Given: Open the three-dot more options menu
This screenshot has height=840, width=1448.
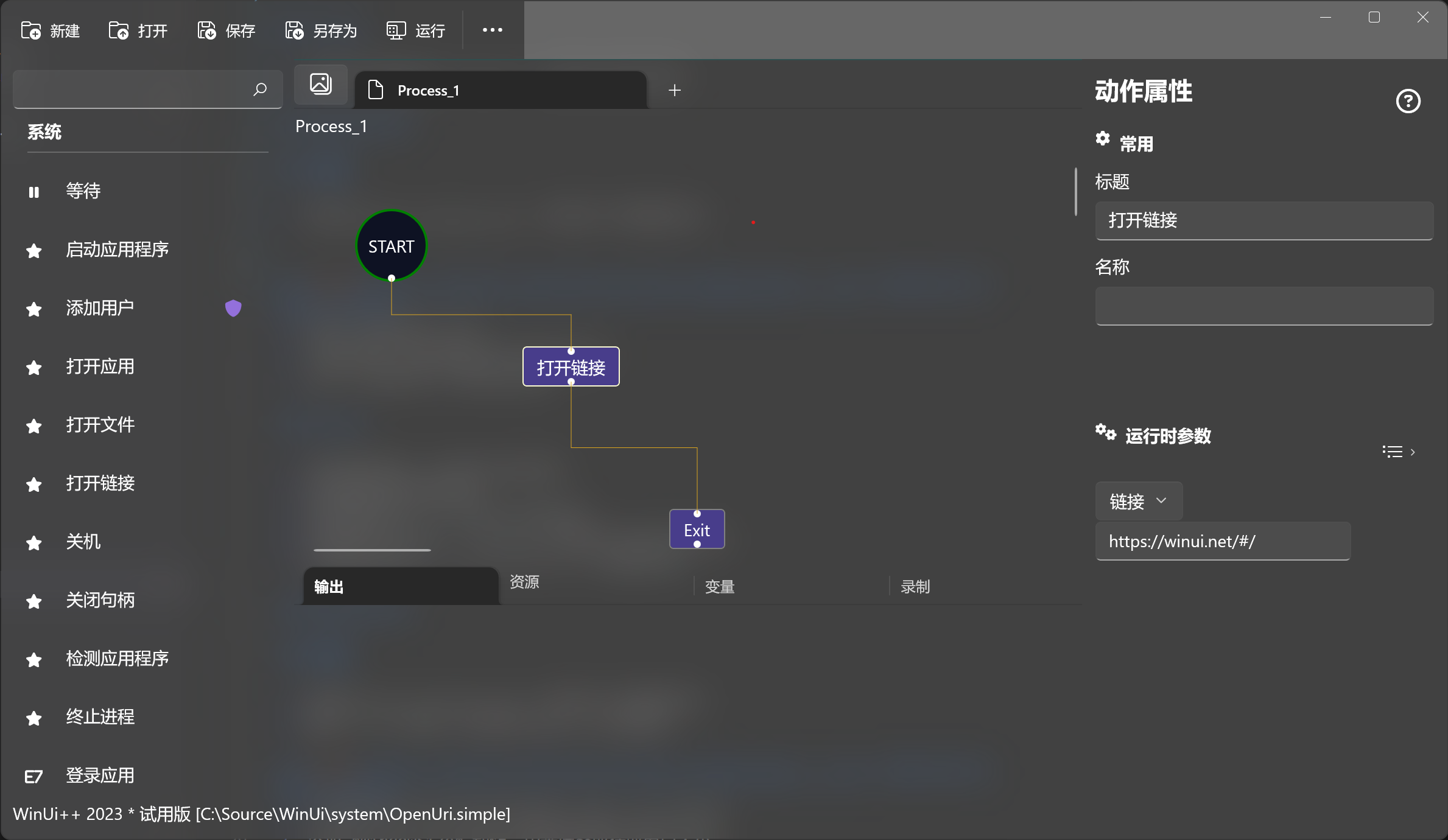Looking at the screenshot, I should click(x=492, y=30).
